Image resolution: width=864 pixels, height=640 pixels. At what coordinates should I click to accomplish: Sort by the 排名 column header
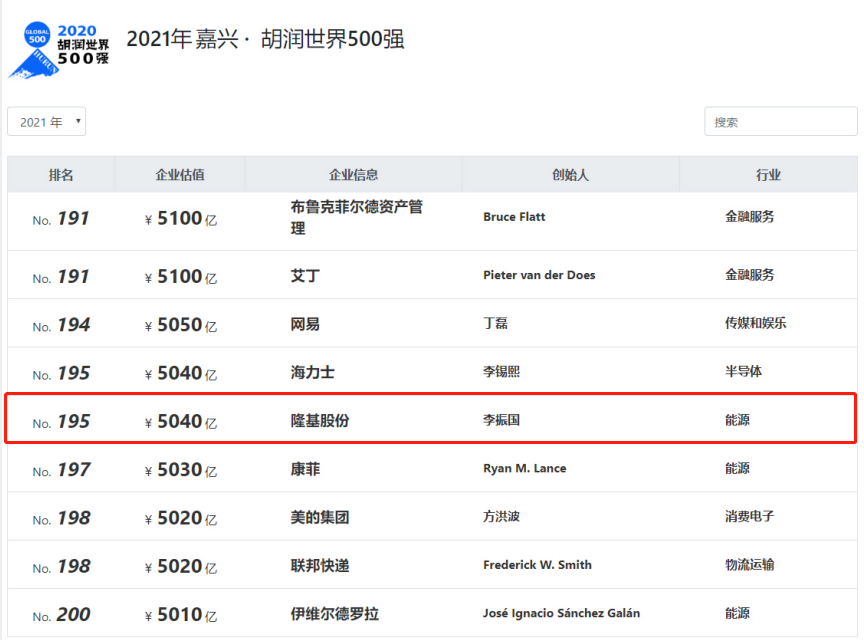[x=61, y=175]
